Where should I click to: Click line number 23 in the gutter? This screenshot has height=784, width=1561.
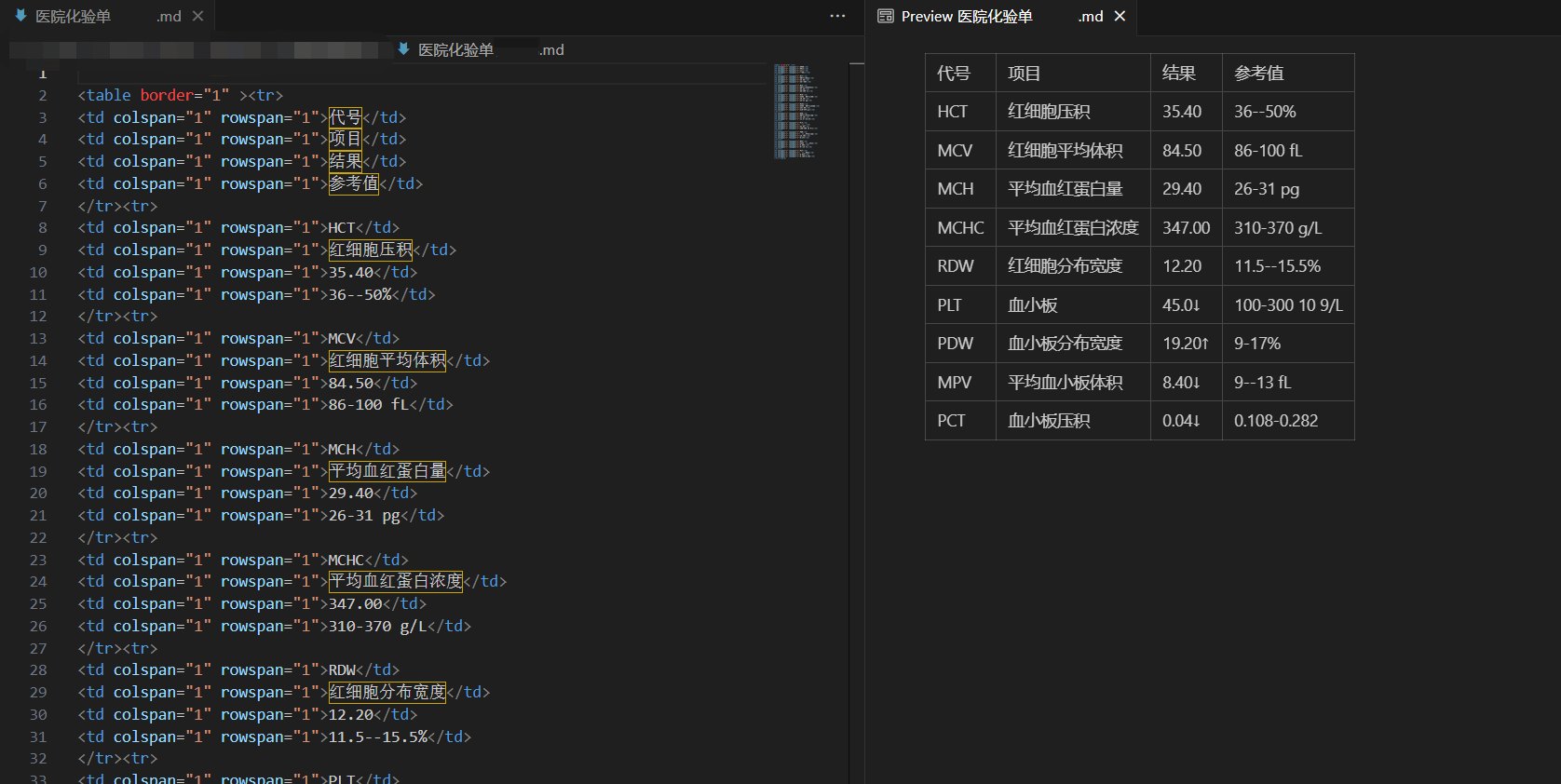point(38,560)
